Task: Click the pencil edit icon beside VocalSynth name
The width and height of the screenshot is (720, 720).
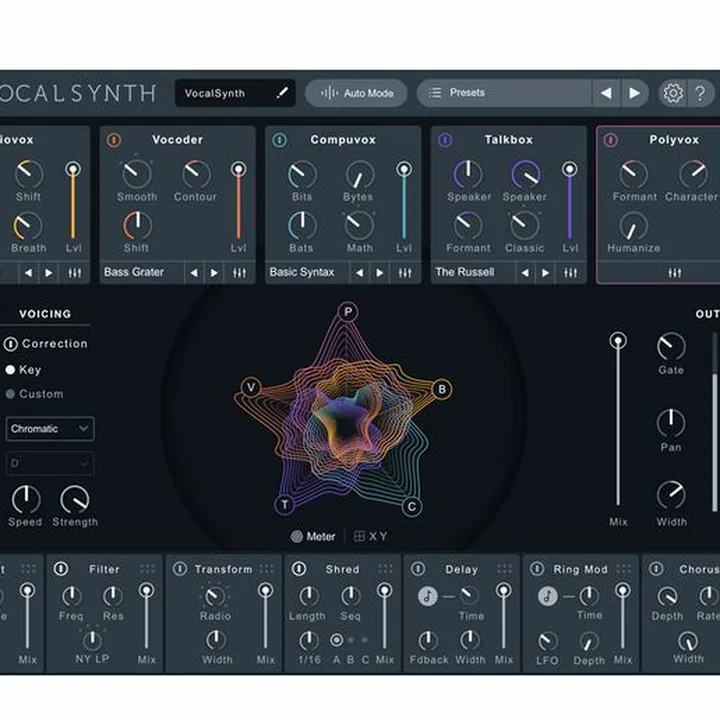Action: click(282, 93)
